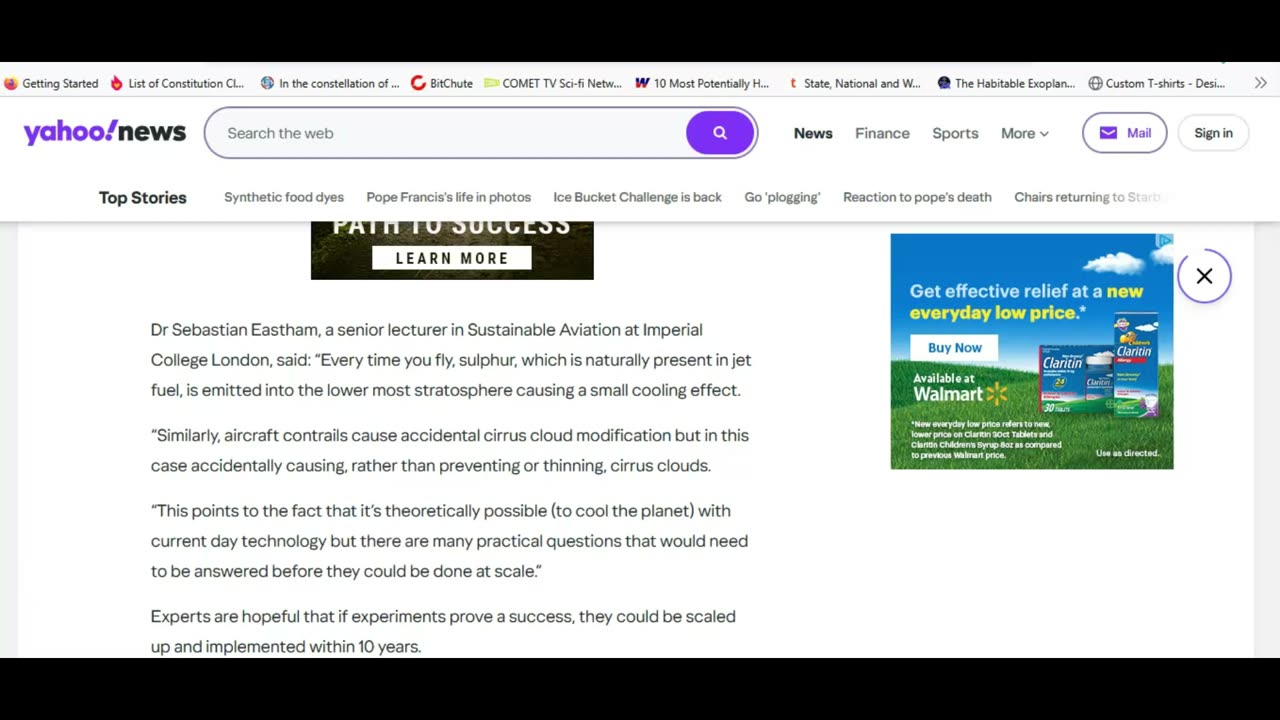Open Pope Francis's life in photos story
1280x720 pixels.
coord(449,197)
